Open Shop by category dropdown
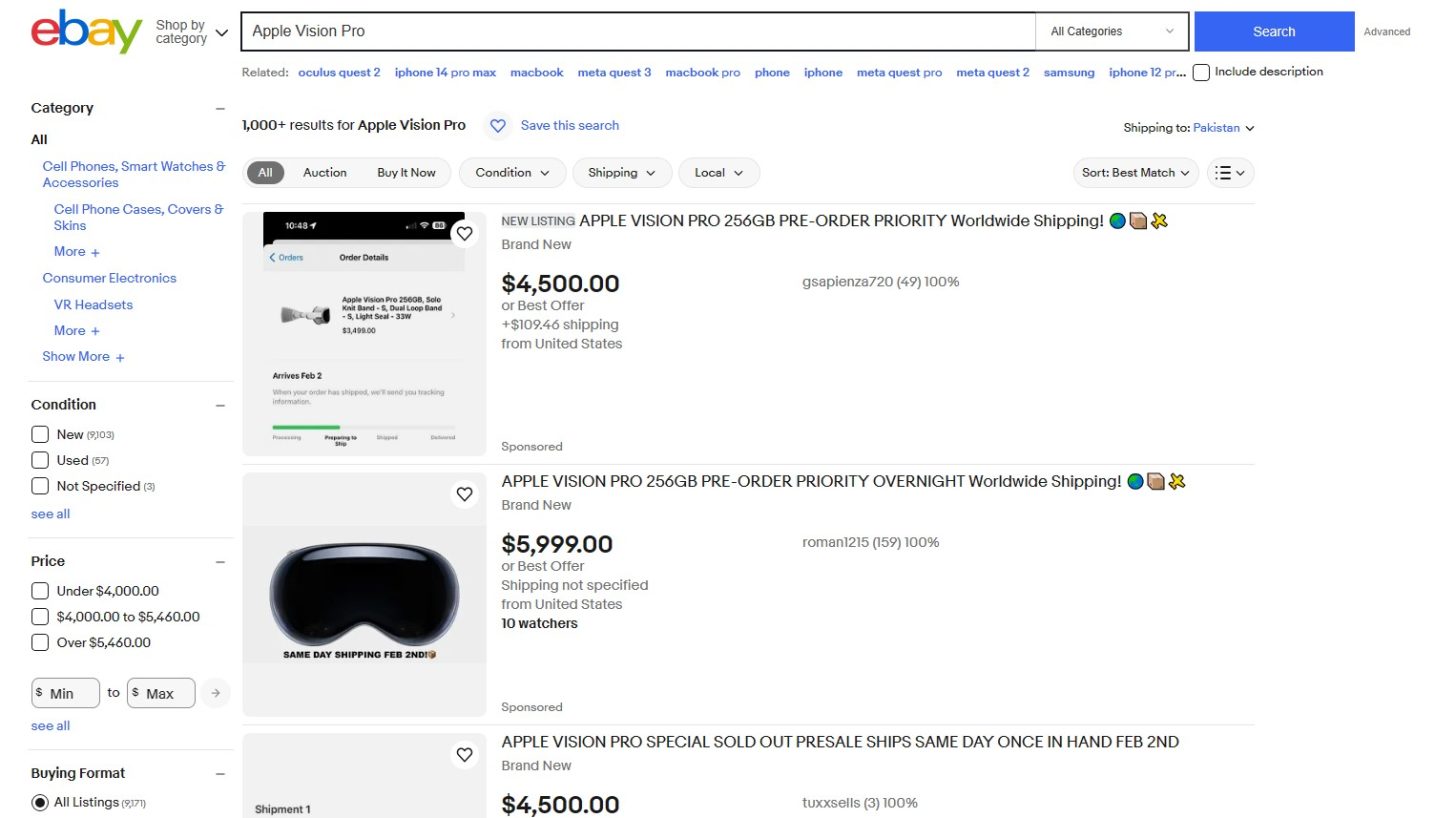Image resolution: width=1456 pixels, height=818 pixels. tap(192, 32)
